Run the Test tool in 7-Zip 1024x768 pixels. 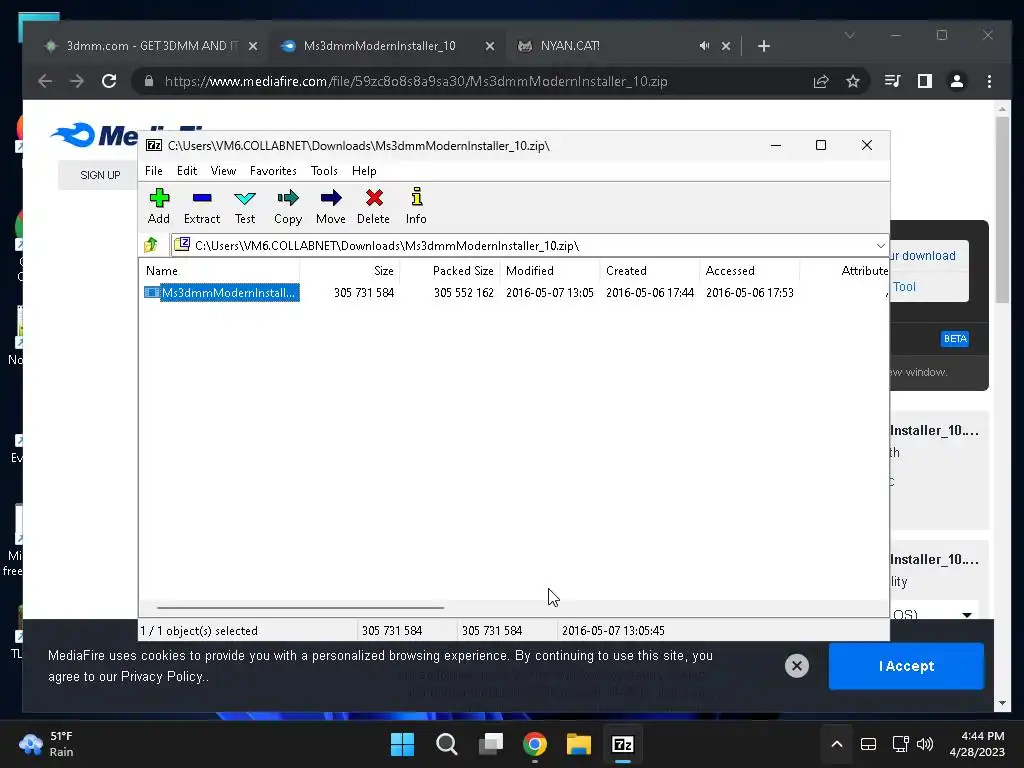[245, 206]
